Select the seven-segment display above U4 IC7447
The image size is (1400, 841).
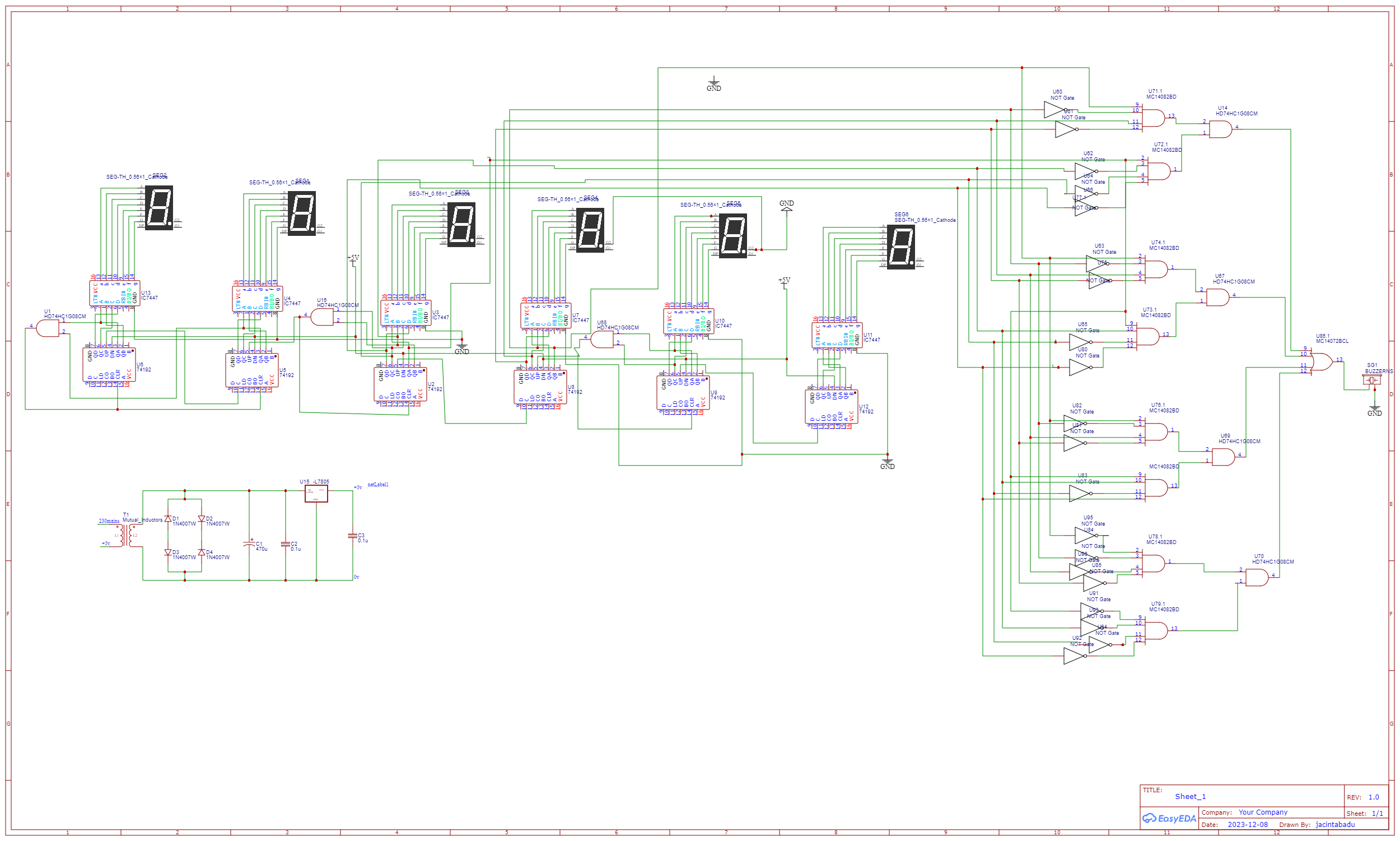click(x=302, y=213)
